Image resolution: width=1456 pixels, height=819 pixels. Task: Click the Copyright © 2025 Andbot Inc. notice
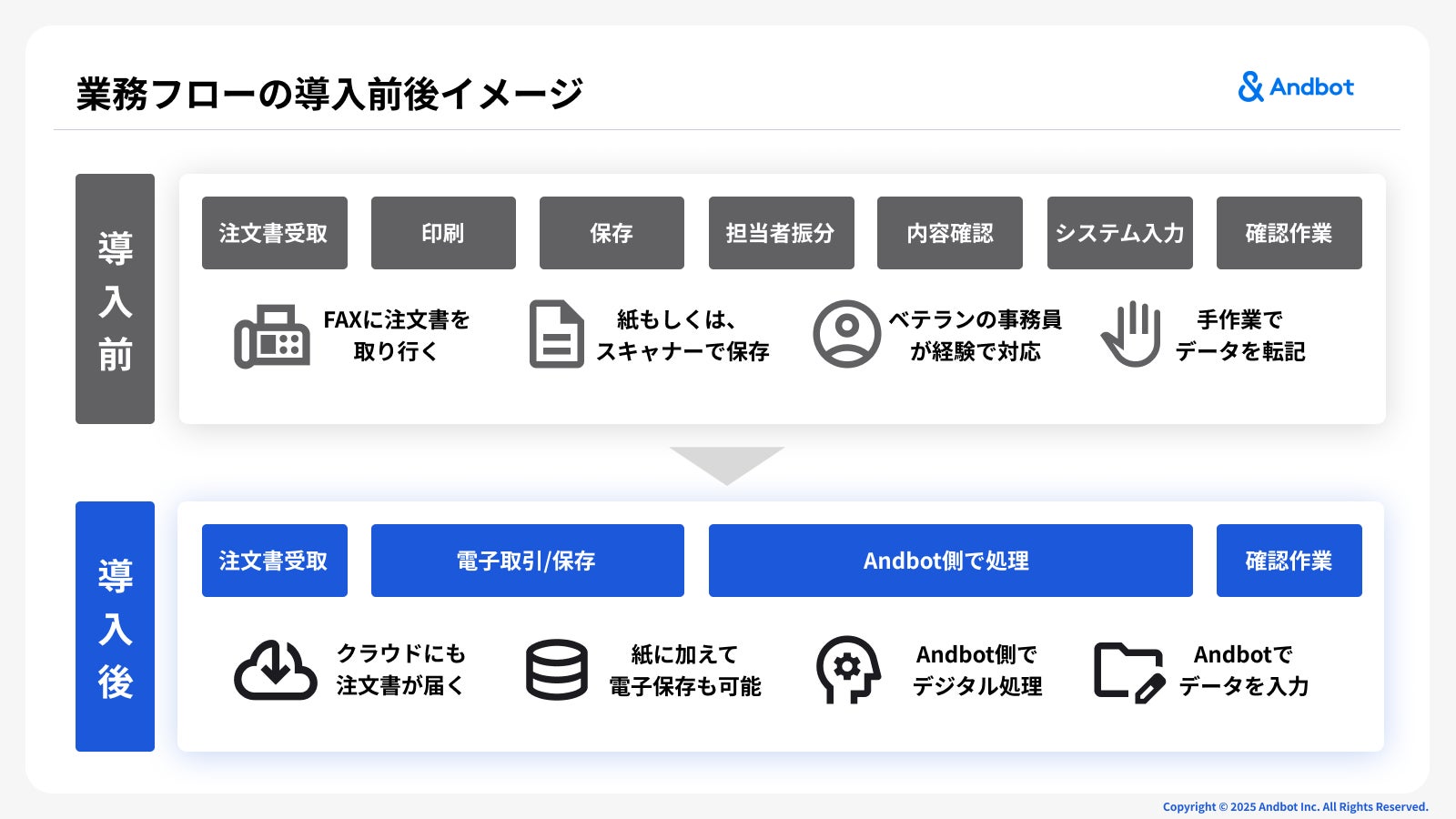coord(1296,807)
